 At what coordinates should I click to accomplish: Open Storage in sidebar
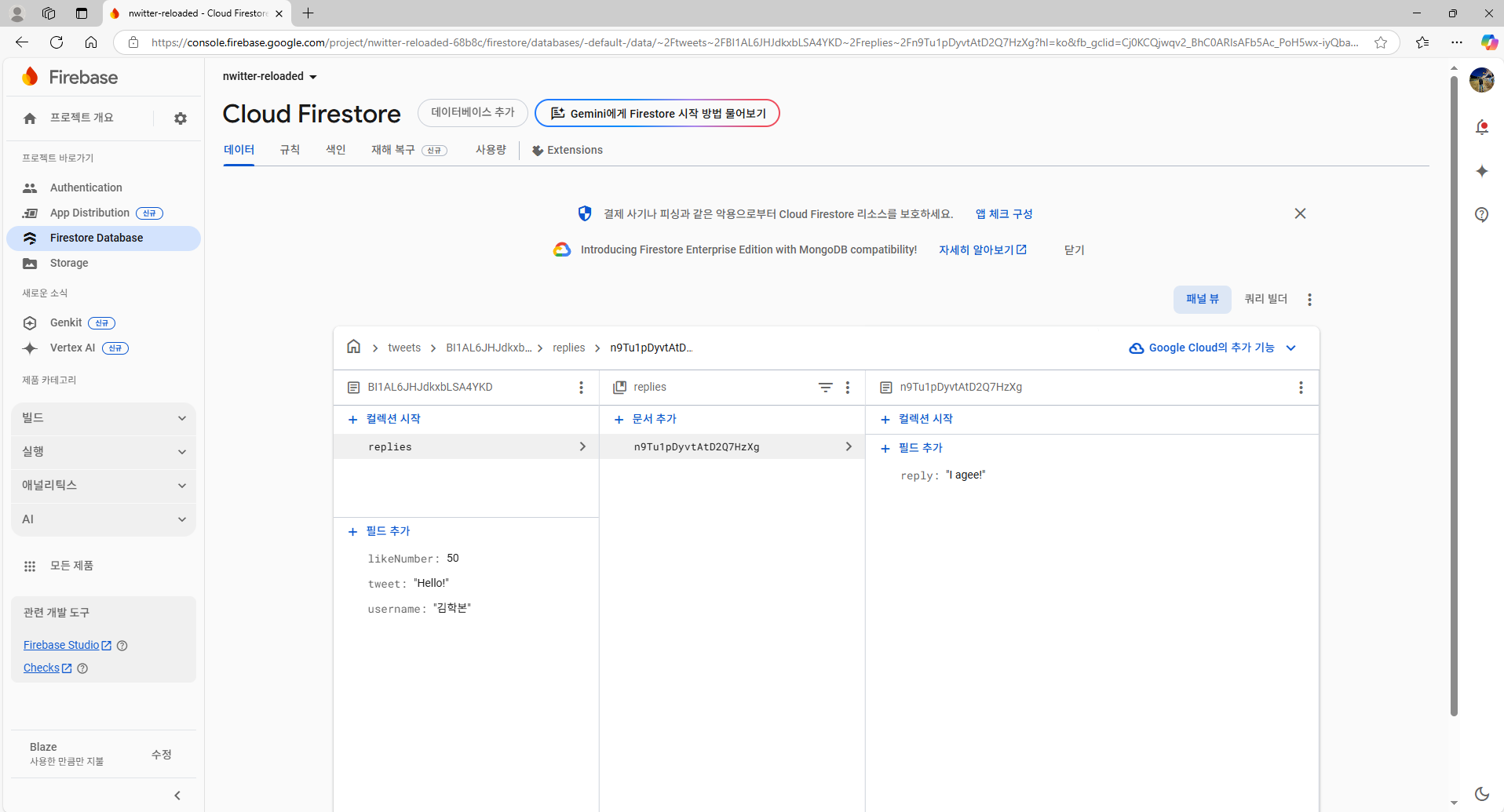[x=104, y=263]
